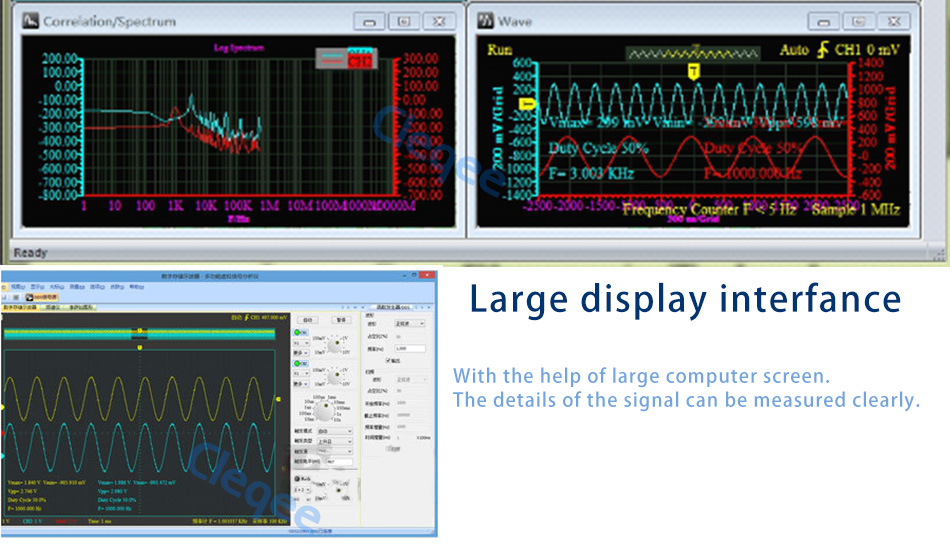Image resolution: width=950 pixels, height=546 pixels.
Task: Click the Correlation/Spectrum window title icon
Action: coord(30,20)
